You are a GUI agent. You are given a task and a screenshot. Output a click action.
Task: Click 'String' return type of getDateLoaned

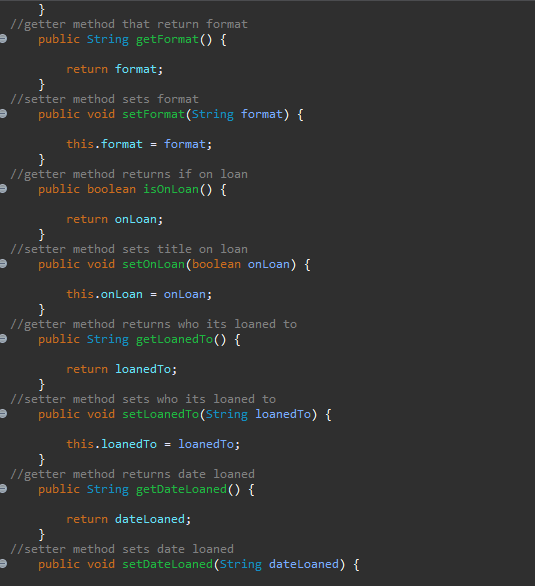coord(108,489)
